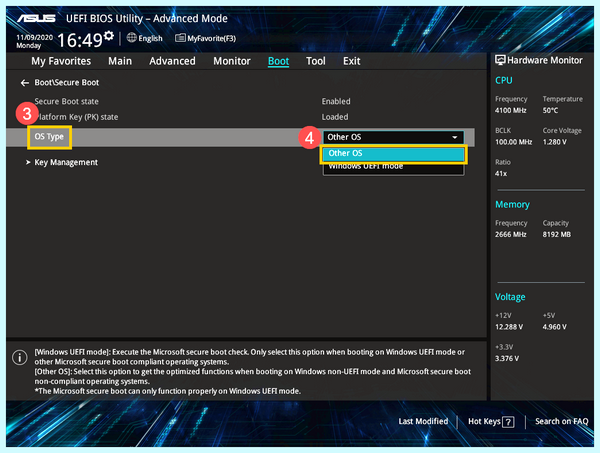Open date and time settings gear icon
Image resolution: width=600 pixels, height=453 pixels.
coord(109,36)
